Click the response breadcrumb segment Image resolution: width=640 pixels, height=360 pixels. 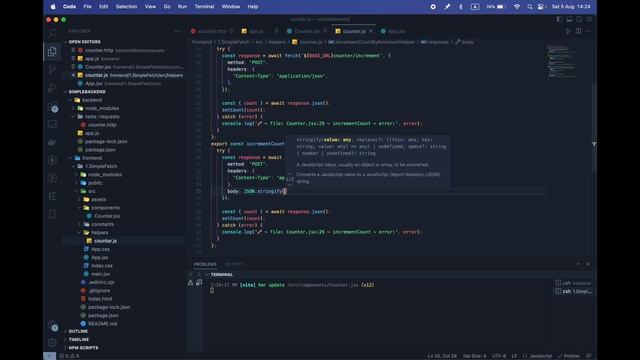coord(435,42)
